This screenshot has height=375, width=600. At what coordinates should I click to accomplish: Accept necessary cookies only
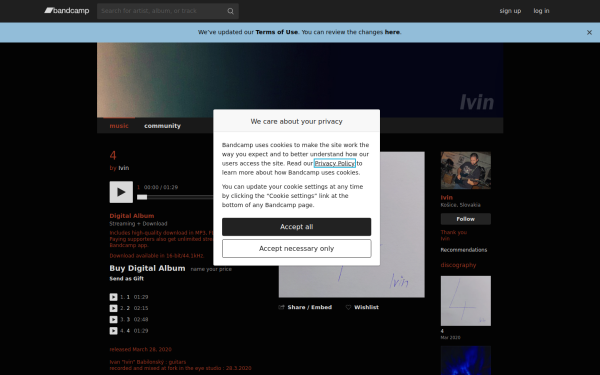[x=297, y=249]
